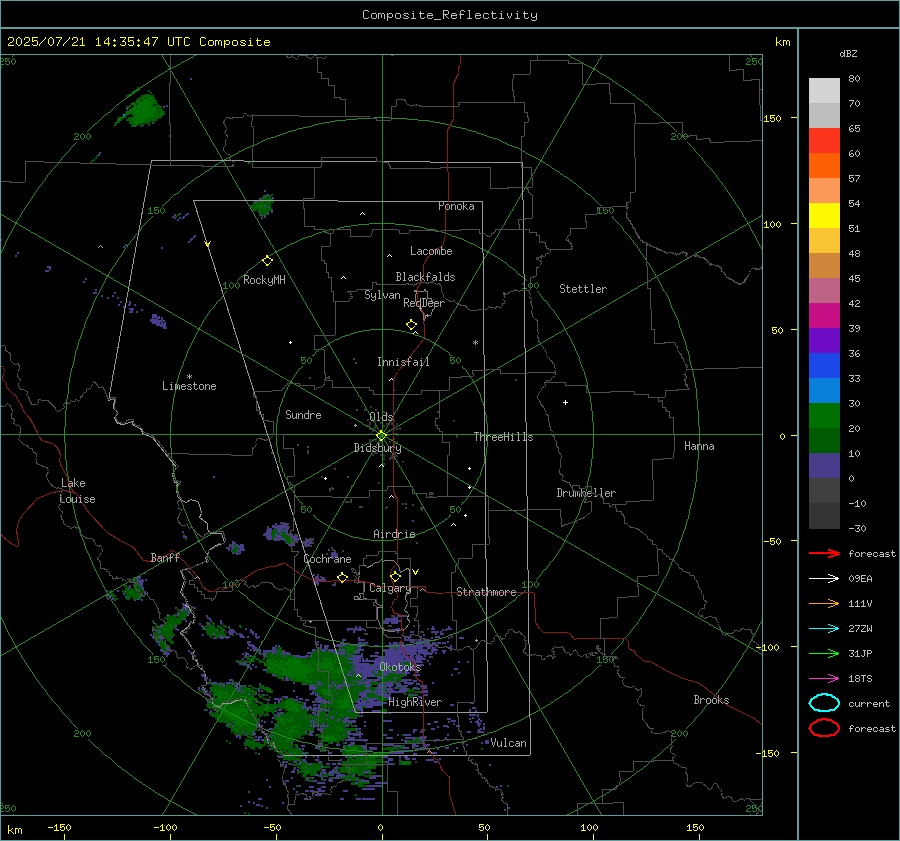Click the red 'forecast' ellipse icon
This screenshot has width=900, height=841.
point(824,728)
